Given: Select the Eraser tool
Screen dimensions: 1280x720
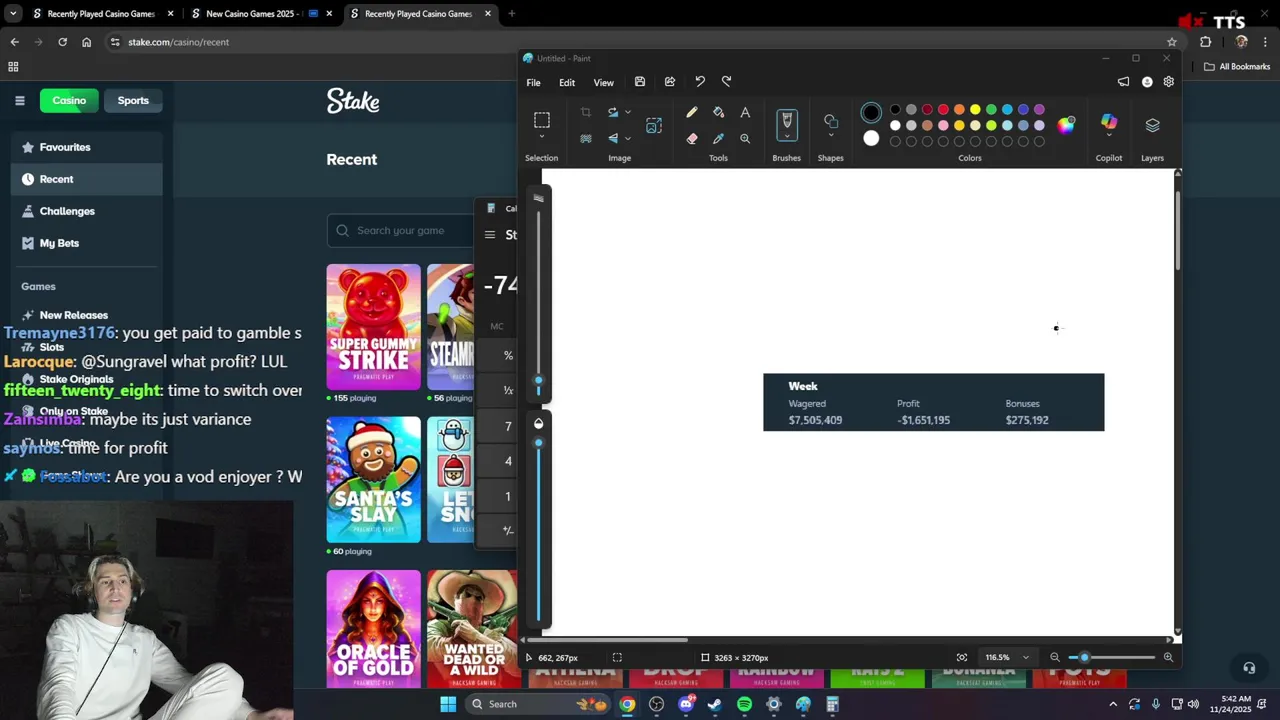Looking at the screenshot, I should tap(691, 138).
